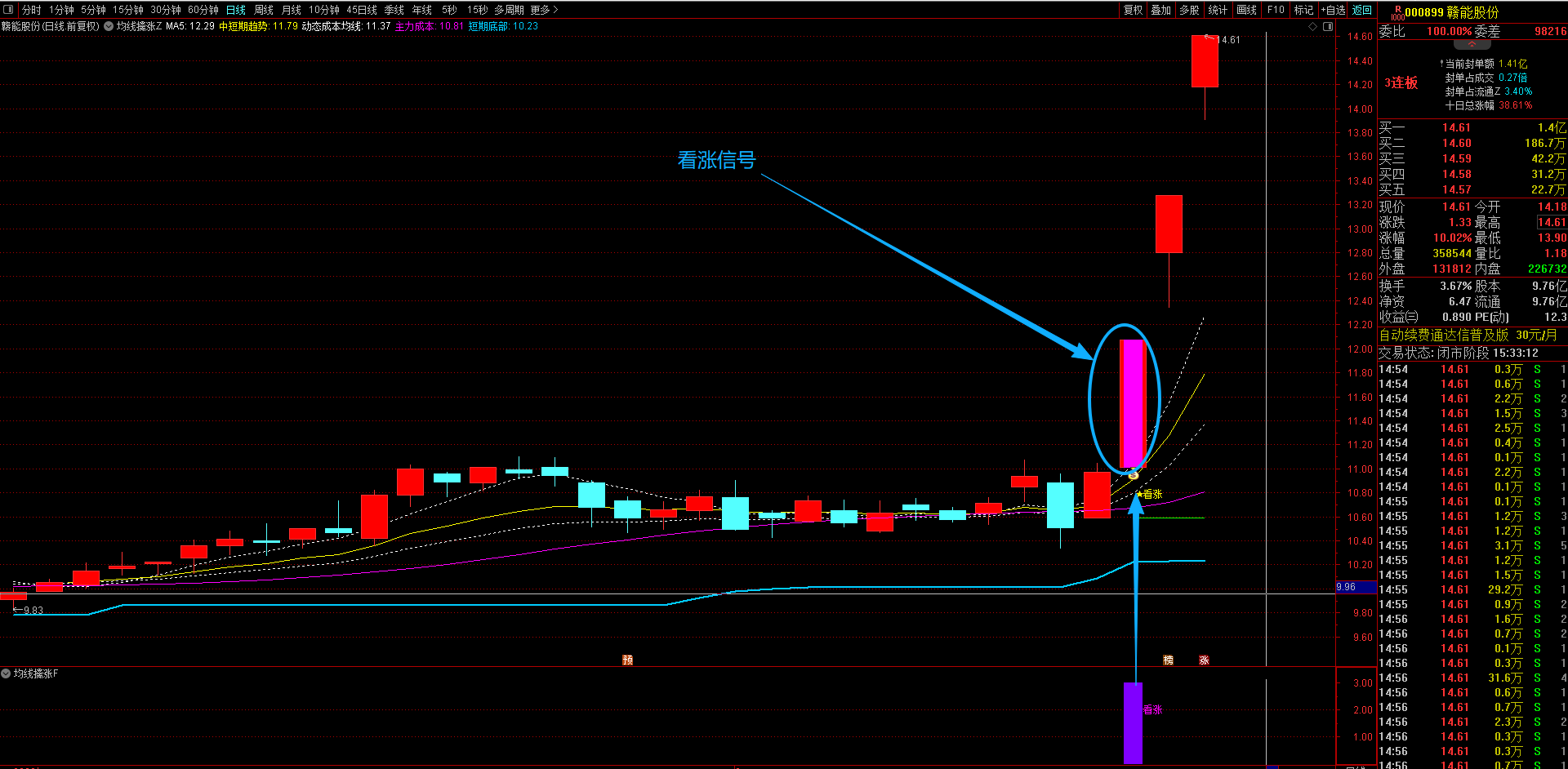
Task: Click the 预 forecast marker on the timeline
Action: tap(627, 660)
